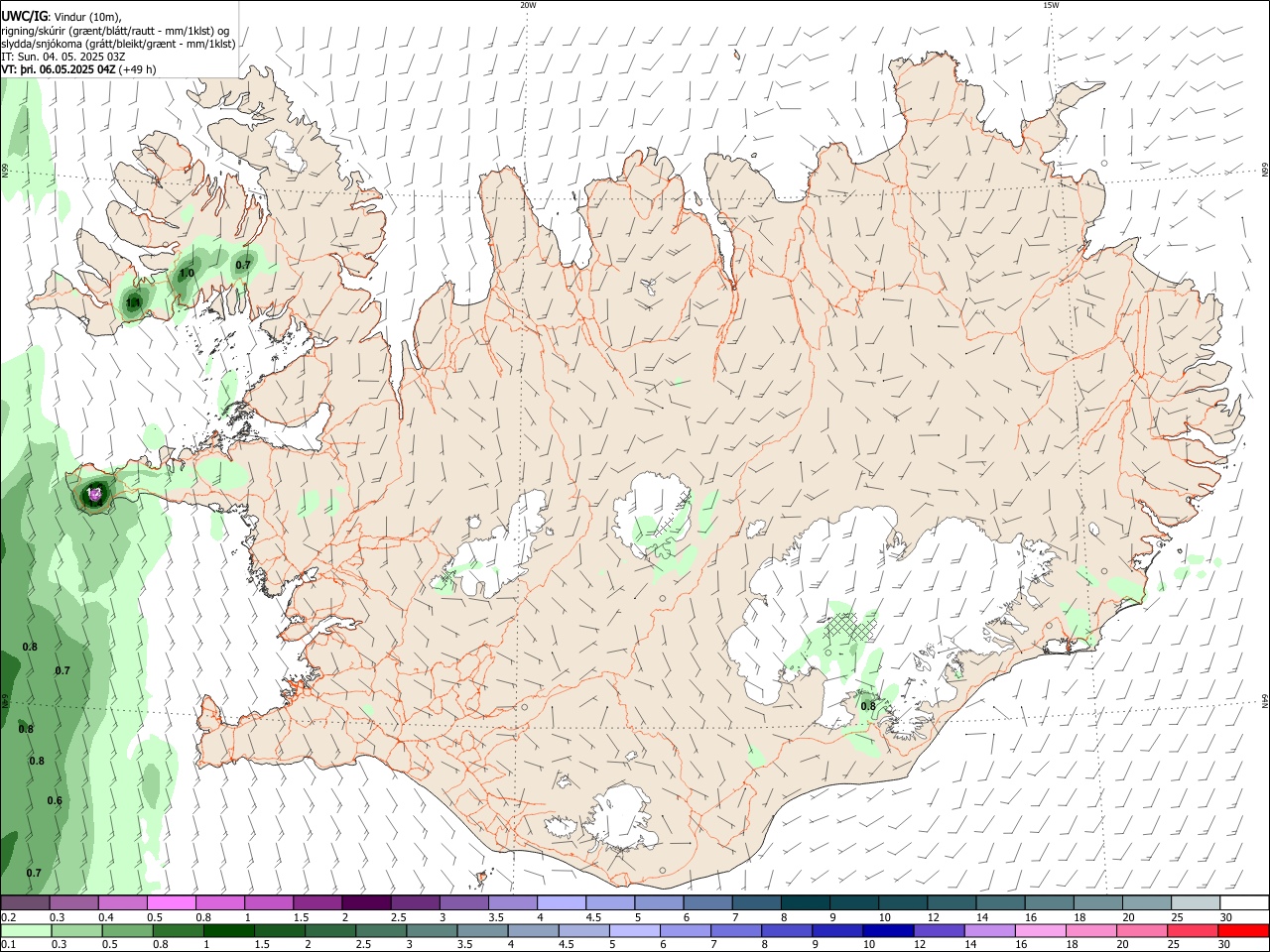Viewport: 1270px width, 952px height.
Task: Click the "0.2" label on the snow scale
Action: (8, 917)
